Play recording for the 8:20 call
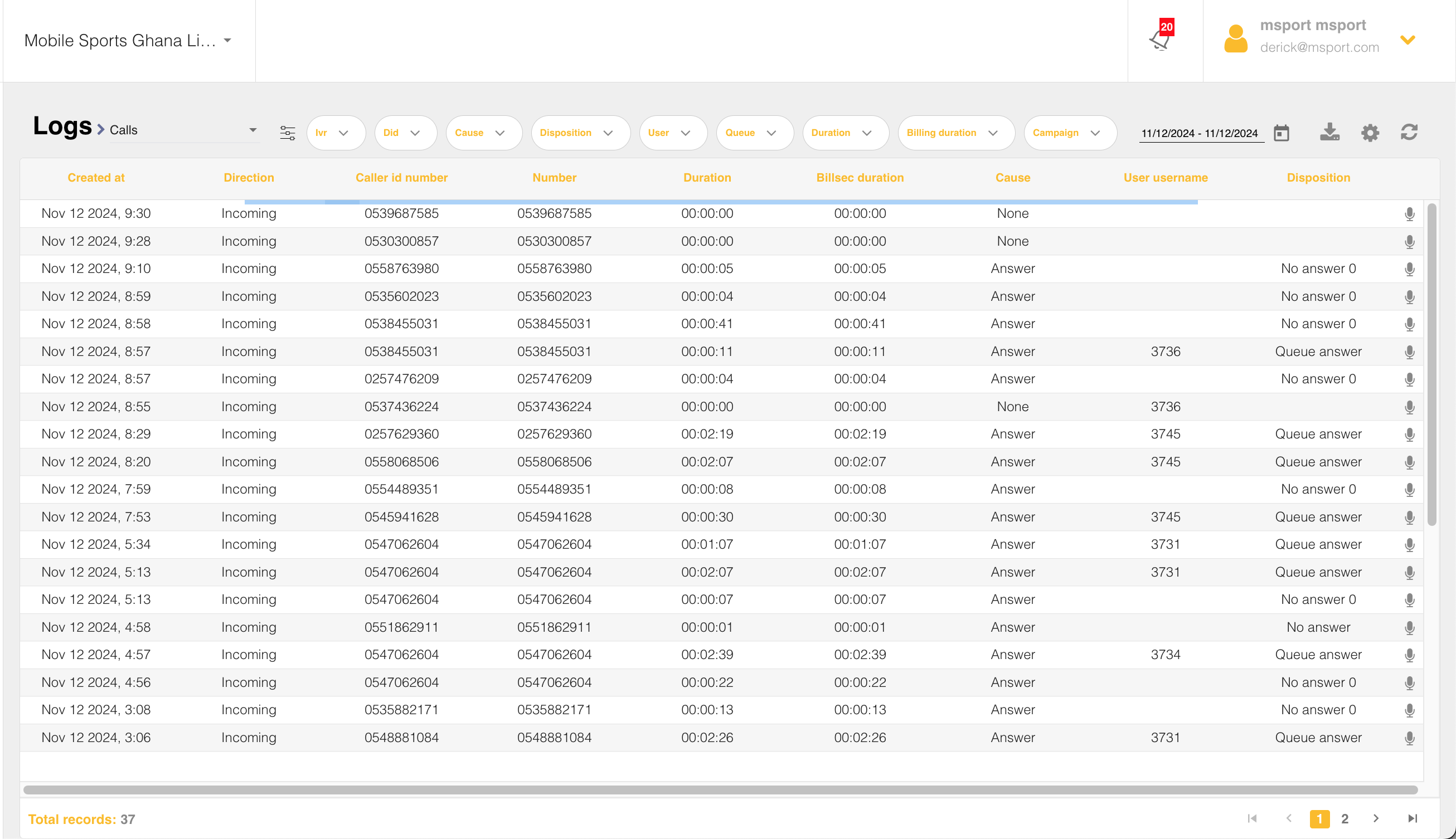 [x=1409, y=462]
